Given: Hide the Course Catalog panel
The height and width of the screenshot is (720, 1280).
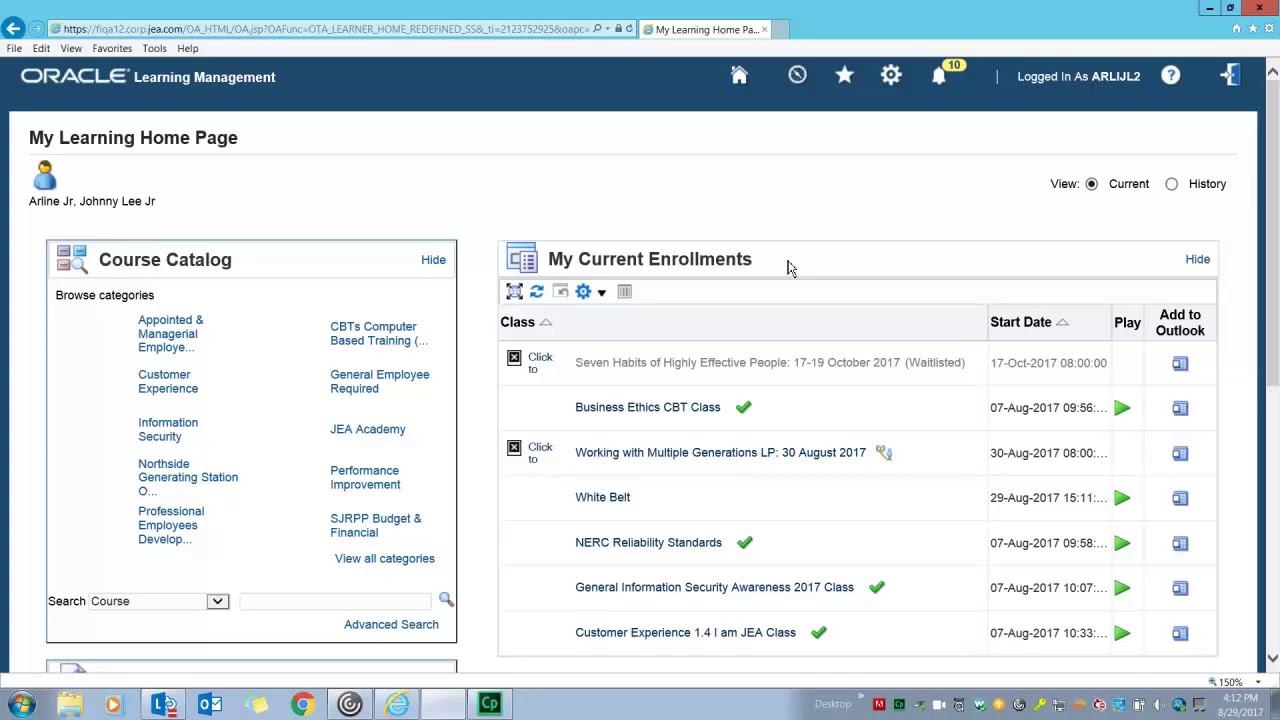Looking at the screenshot, I should 433,260.
